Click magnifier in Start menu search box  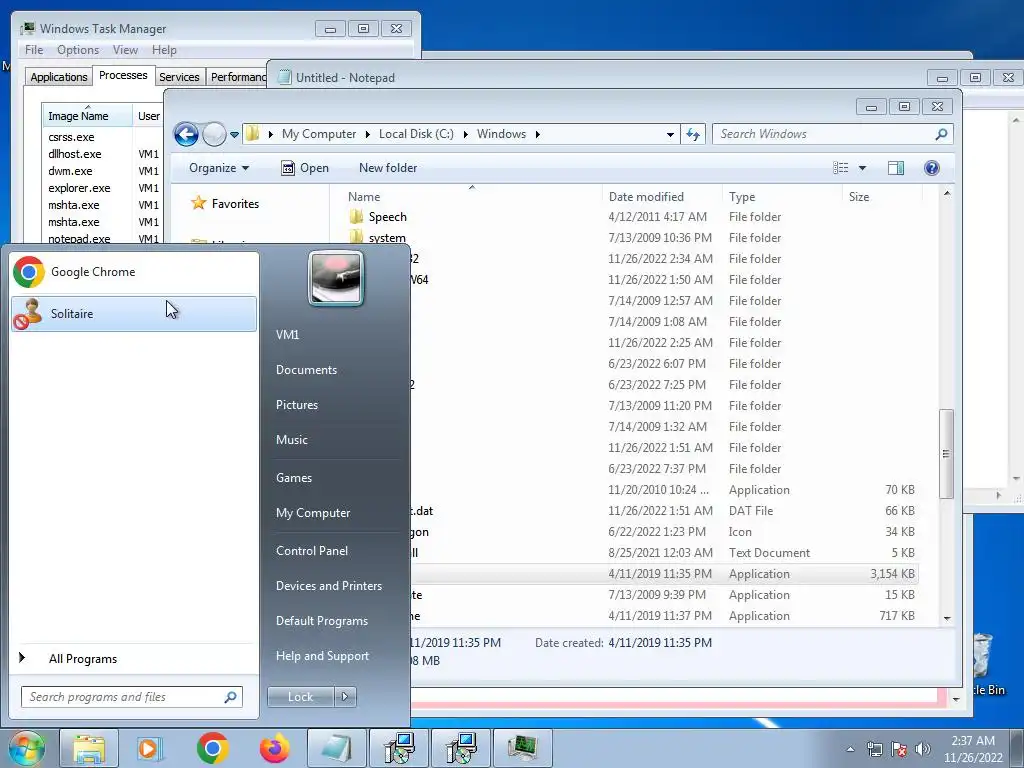click(x=230, y=697)
